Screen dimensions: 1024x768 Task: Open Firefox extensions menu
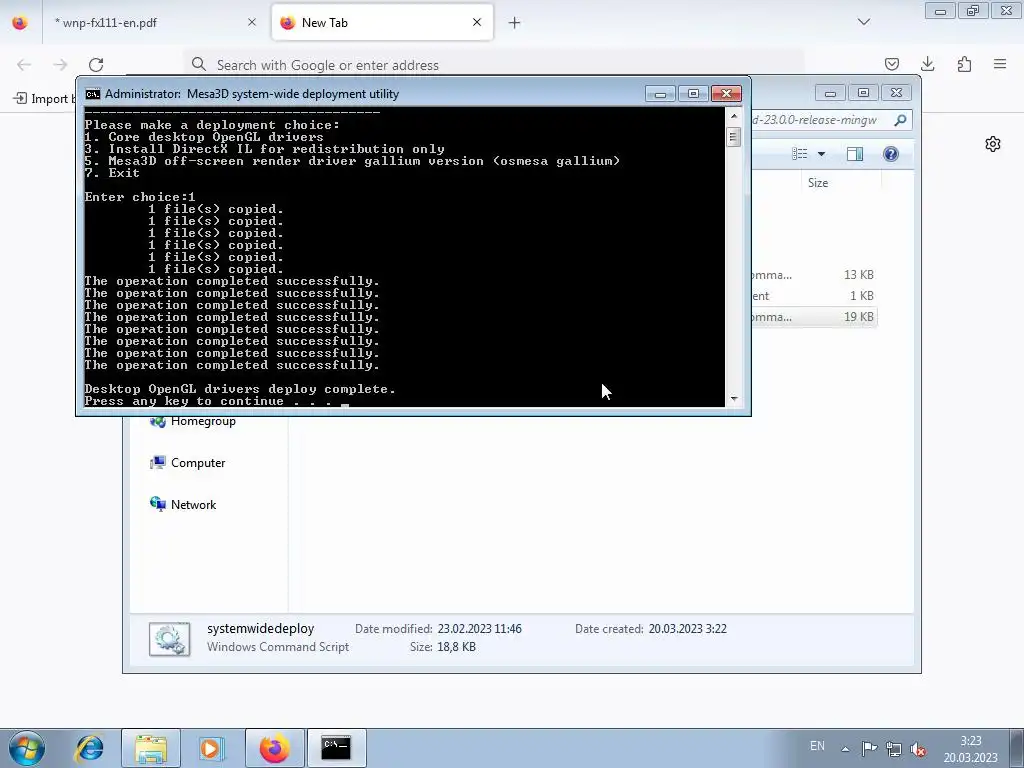(x=964, y=64)
